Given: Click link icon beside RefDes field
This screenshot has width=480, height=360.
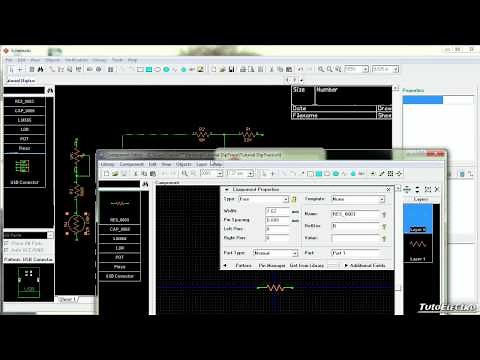Looking at the screenshot, I should pos(384,227).
